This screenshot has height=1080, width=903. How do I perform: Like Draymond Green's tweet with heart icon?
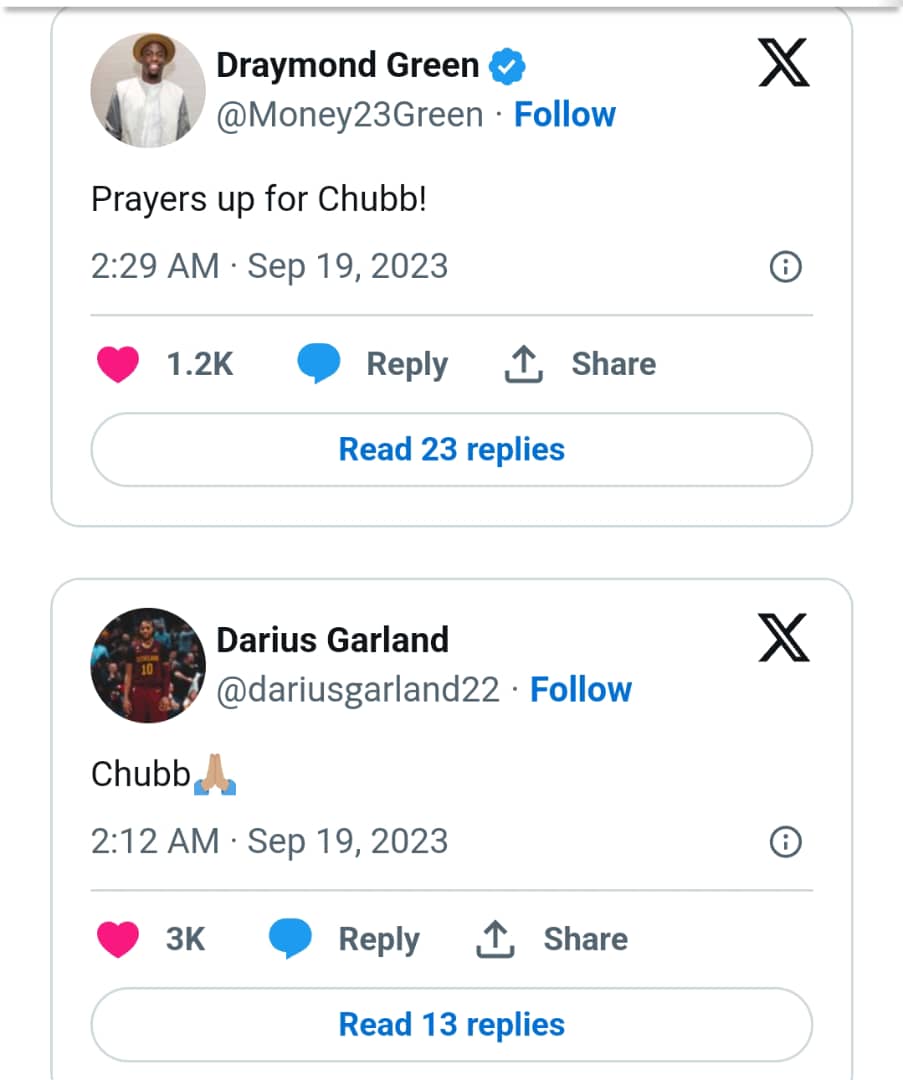coord(118,364)
